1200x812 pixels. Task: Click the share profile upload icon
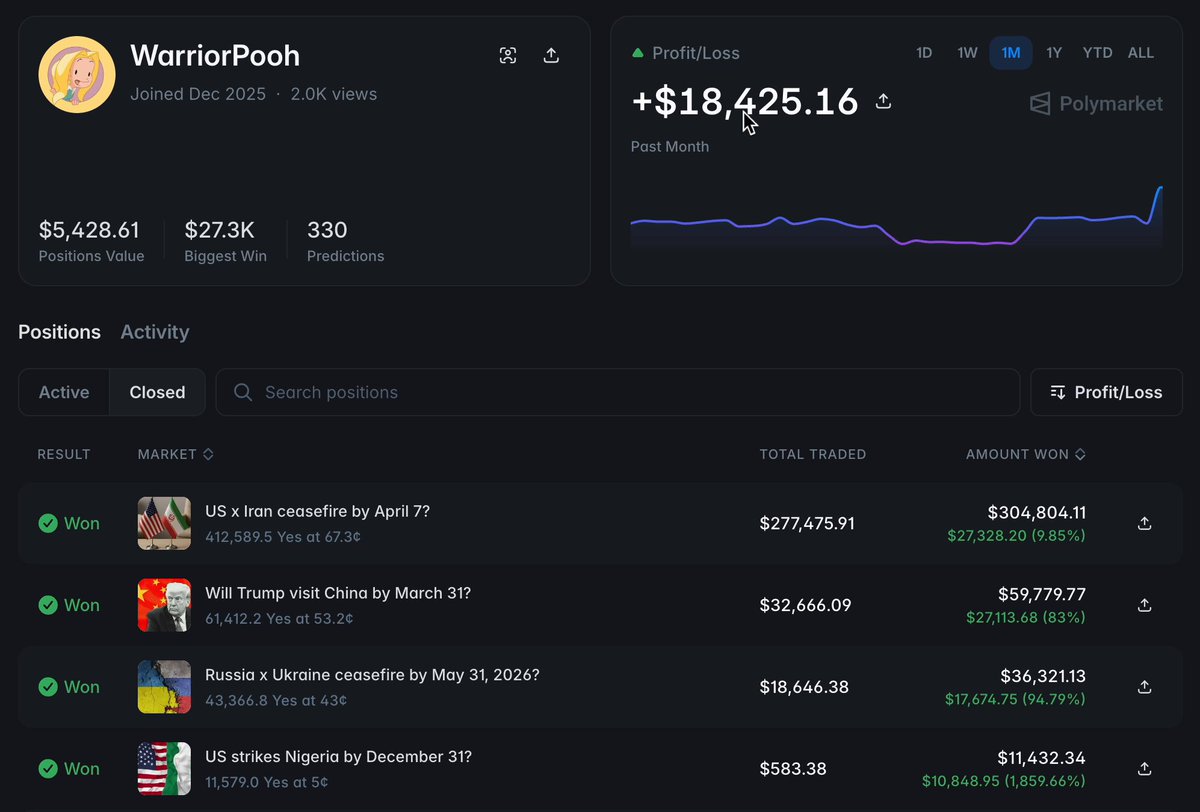(551, 55)
